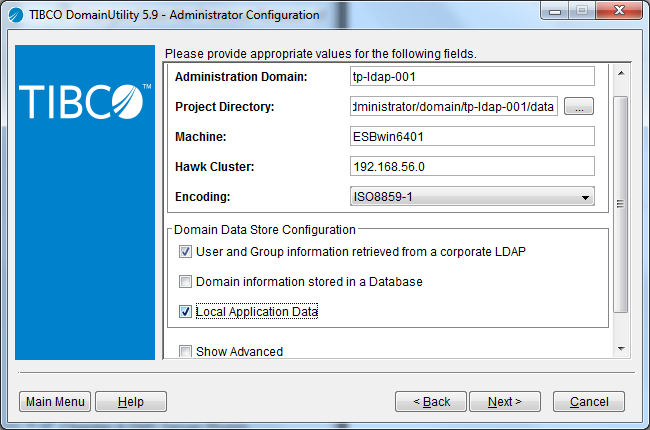Go to the previous step with Back
This screenshot has height=430, width=650.
[x=431, y=402]
